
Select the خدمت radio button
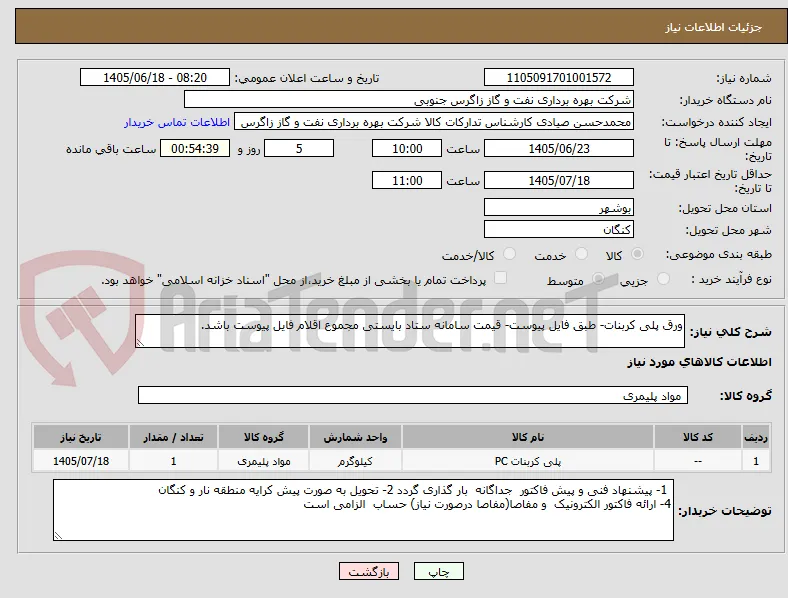pos(581,254)
